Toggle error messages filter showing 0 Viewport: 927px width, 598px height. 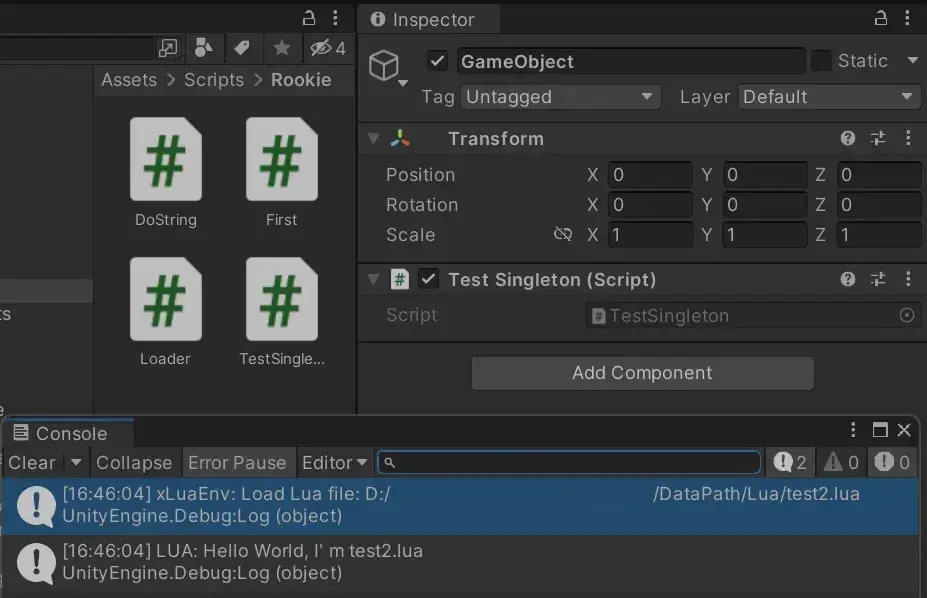coord(893,462)
